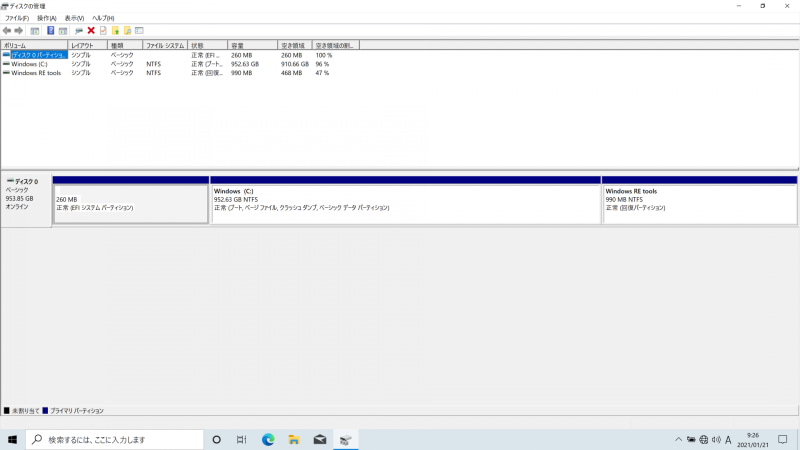The width and height of the screenshot is (800, 450).
Task: Sort by the 空き領域 column header
Action: tap(295, 45)
